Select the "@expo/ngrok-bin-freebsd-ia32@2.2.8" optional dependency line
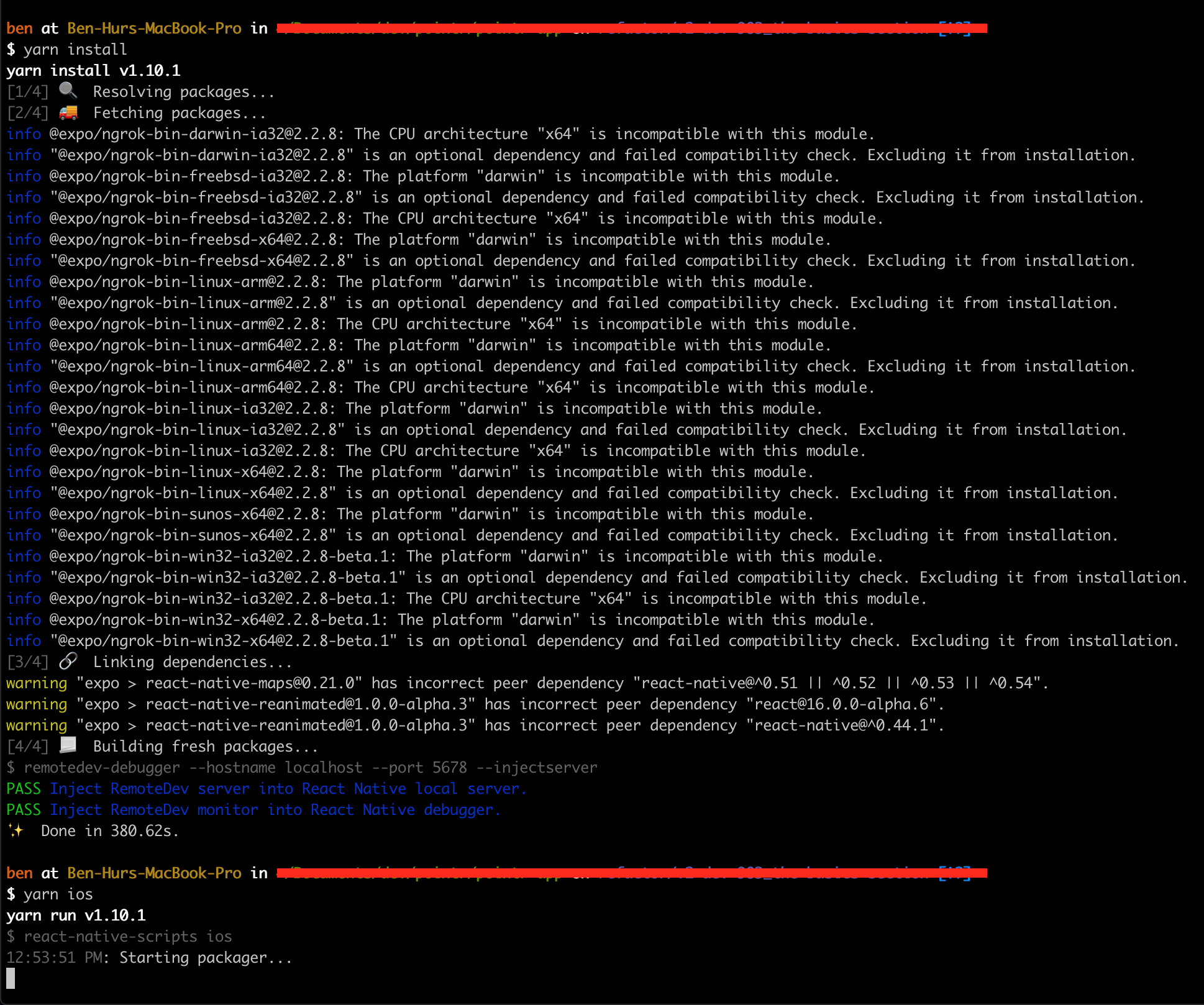1204x1005 pixels. point(575,198)
